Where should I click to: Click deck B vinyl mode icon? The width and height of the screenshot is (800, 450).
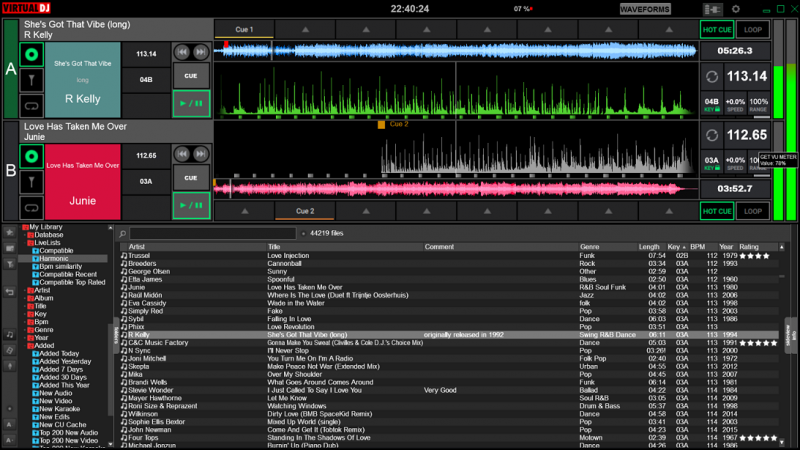point(31,157)
